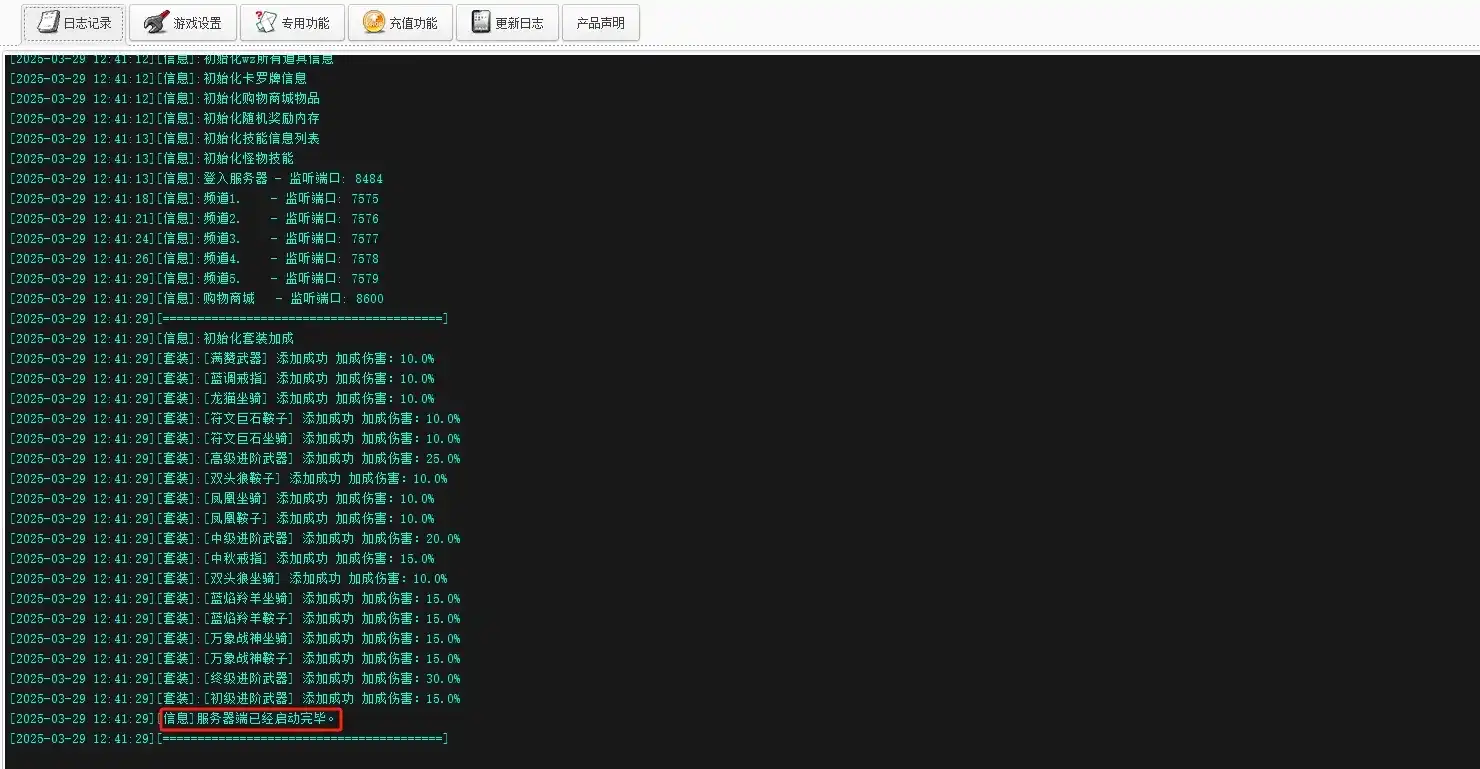
Task: Open the 日志记录 tab
Action: 73,23
